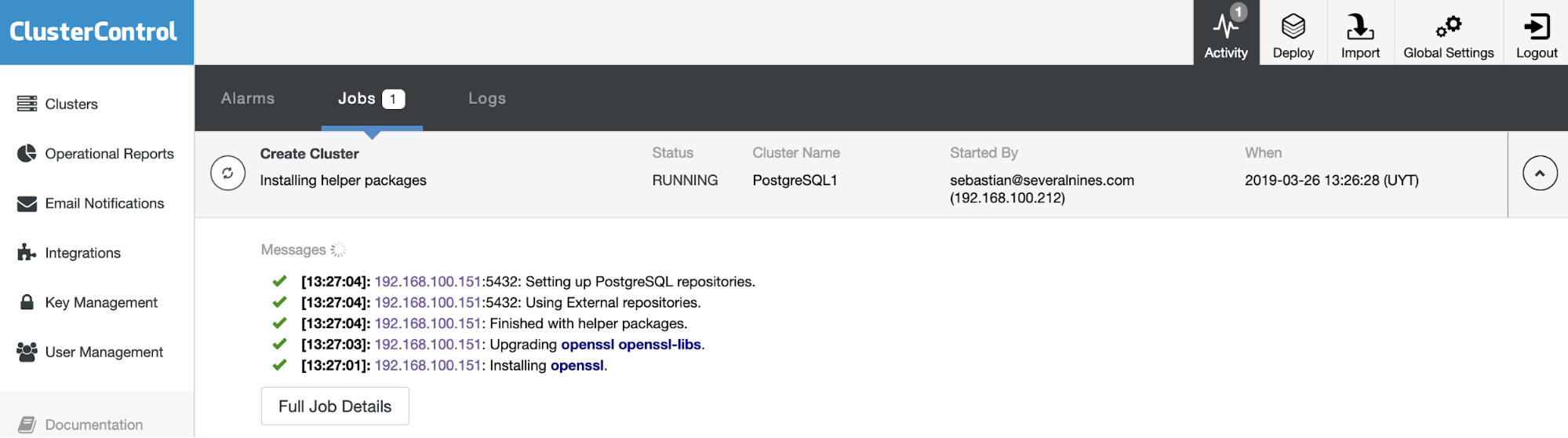Screen dimensions: 1568x438
Task: Click IP link in 'Using External repositories' line
Action: 427,302
